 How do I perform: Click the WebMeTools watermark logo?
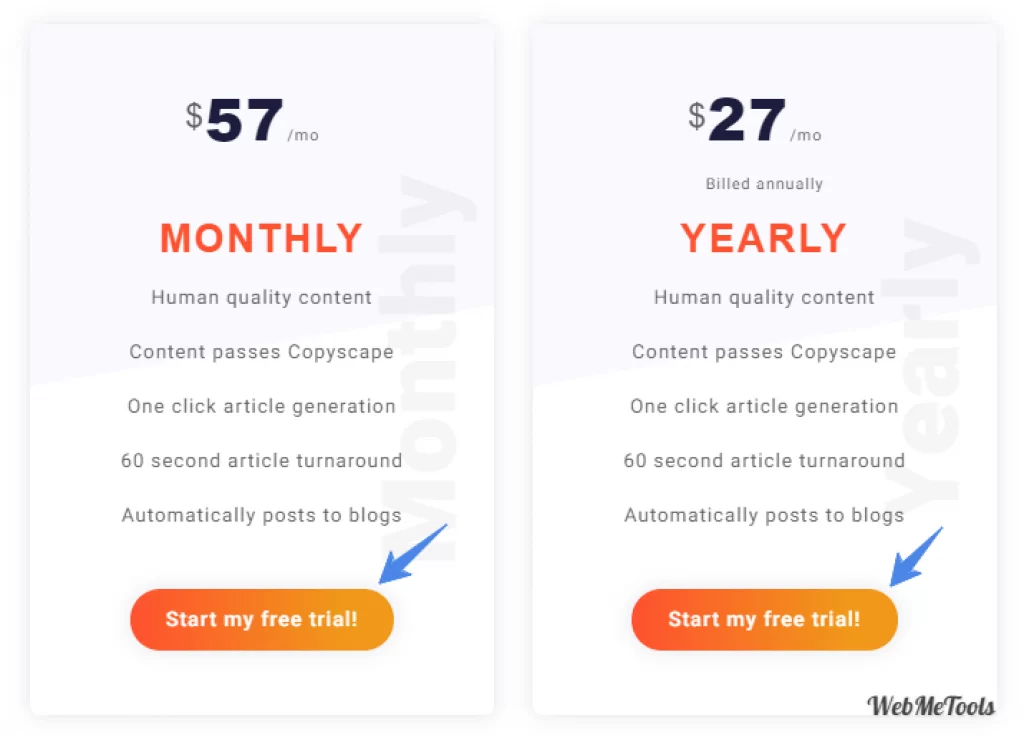930,707
